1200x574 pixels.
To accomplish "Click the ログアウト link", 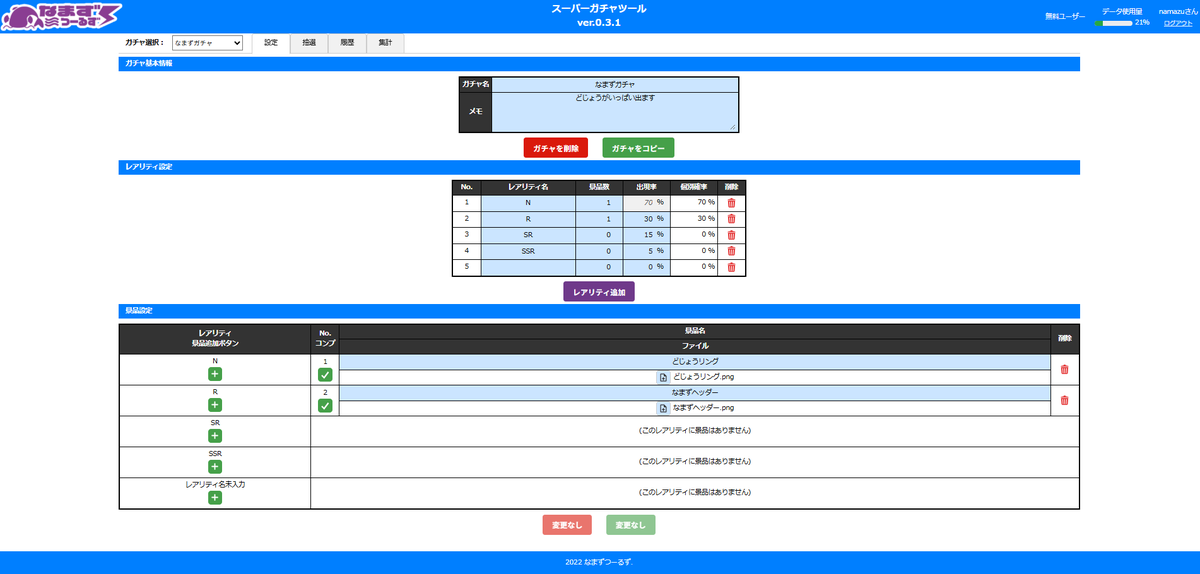I will tap(1178, 22).
